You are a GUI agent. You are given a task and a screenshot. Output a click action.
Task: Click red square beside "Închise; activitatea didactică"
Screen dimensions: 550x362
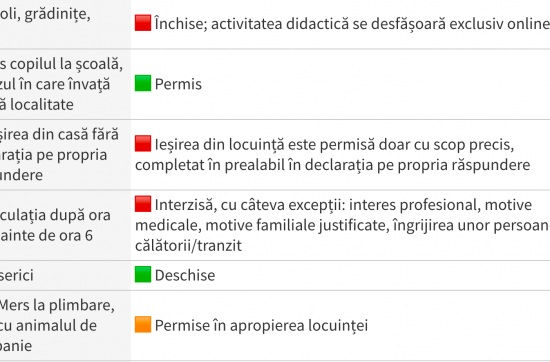[143, 23]
